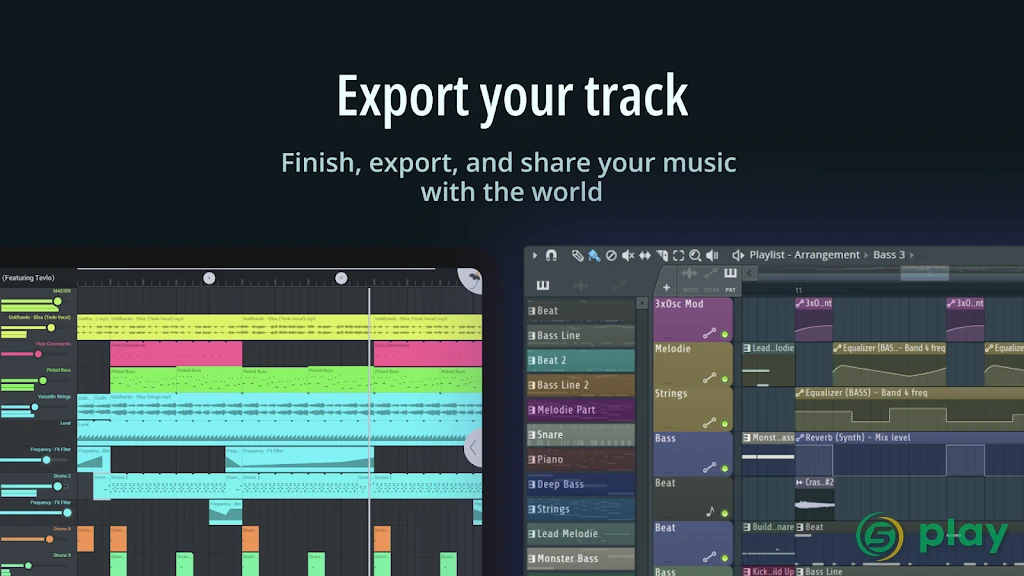Select Piano pattern entry
The image size is (1024, 576).
coord(581,460)
